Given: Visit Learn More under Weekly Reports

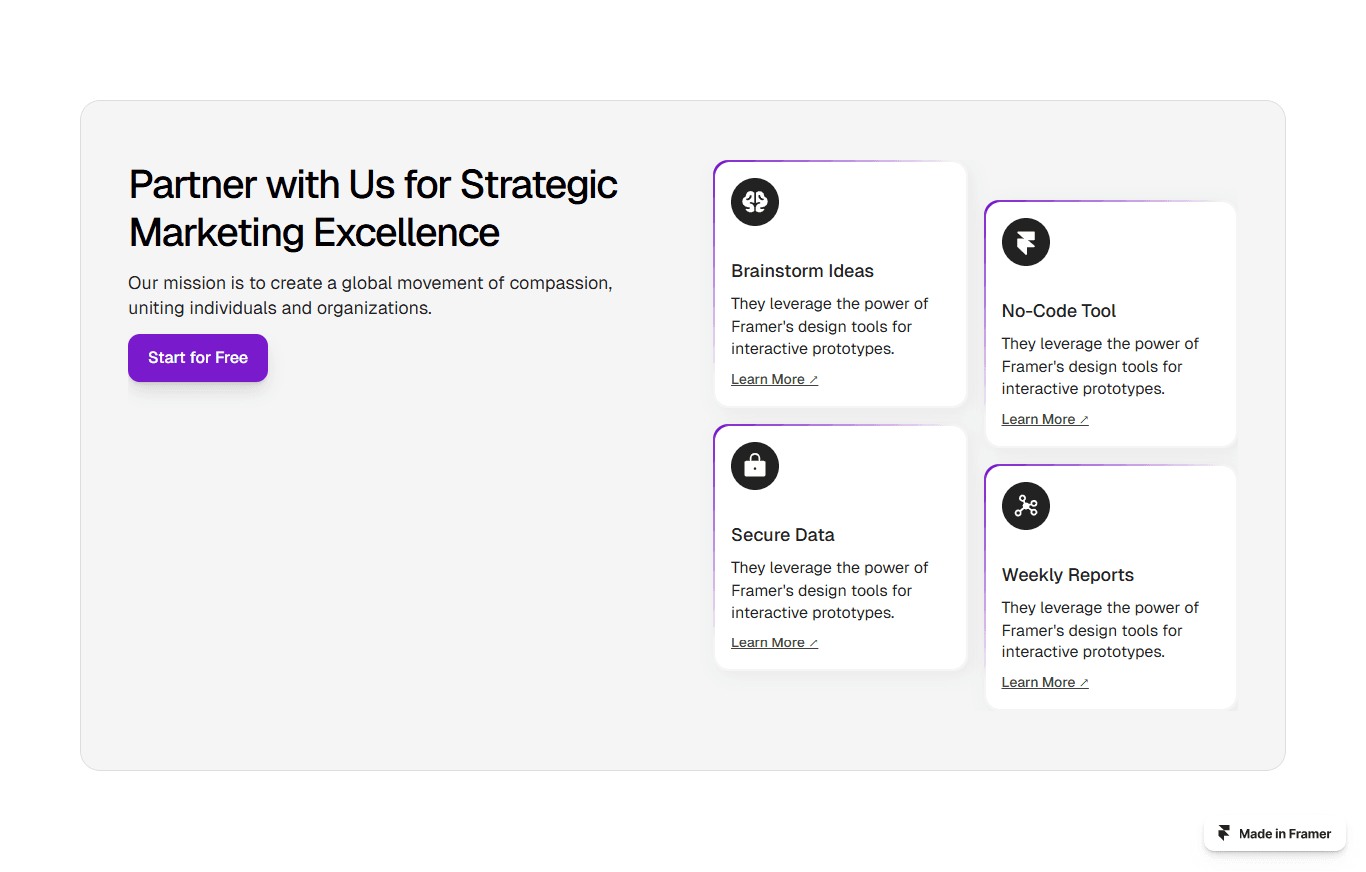Looking at the screenshot, I should (1045, 682).
